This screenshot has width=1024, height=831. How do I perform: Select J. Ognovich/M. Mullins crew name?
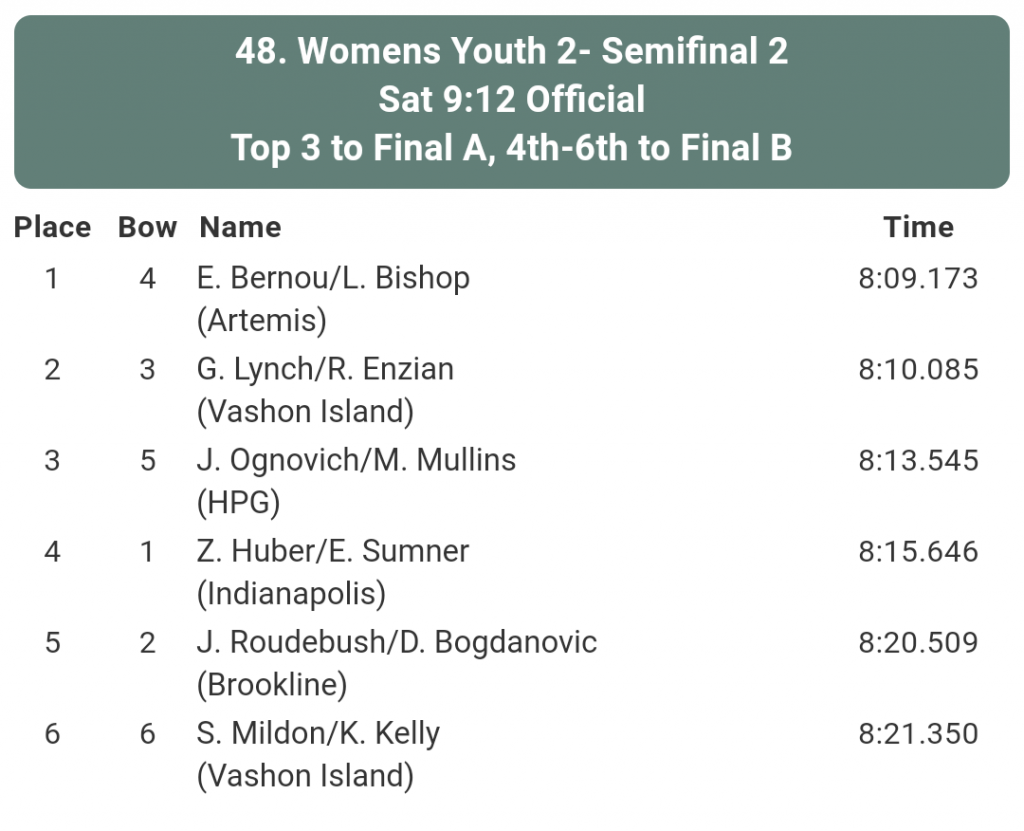(x=356, y=461)
